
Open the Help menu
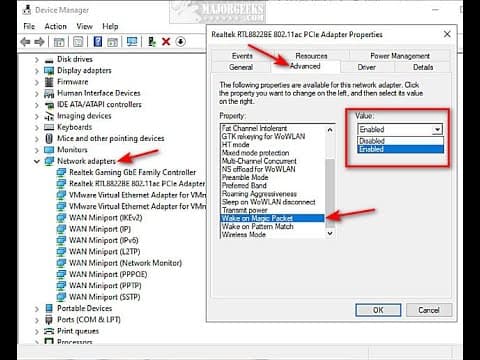(110, 26)
